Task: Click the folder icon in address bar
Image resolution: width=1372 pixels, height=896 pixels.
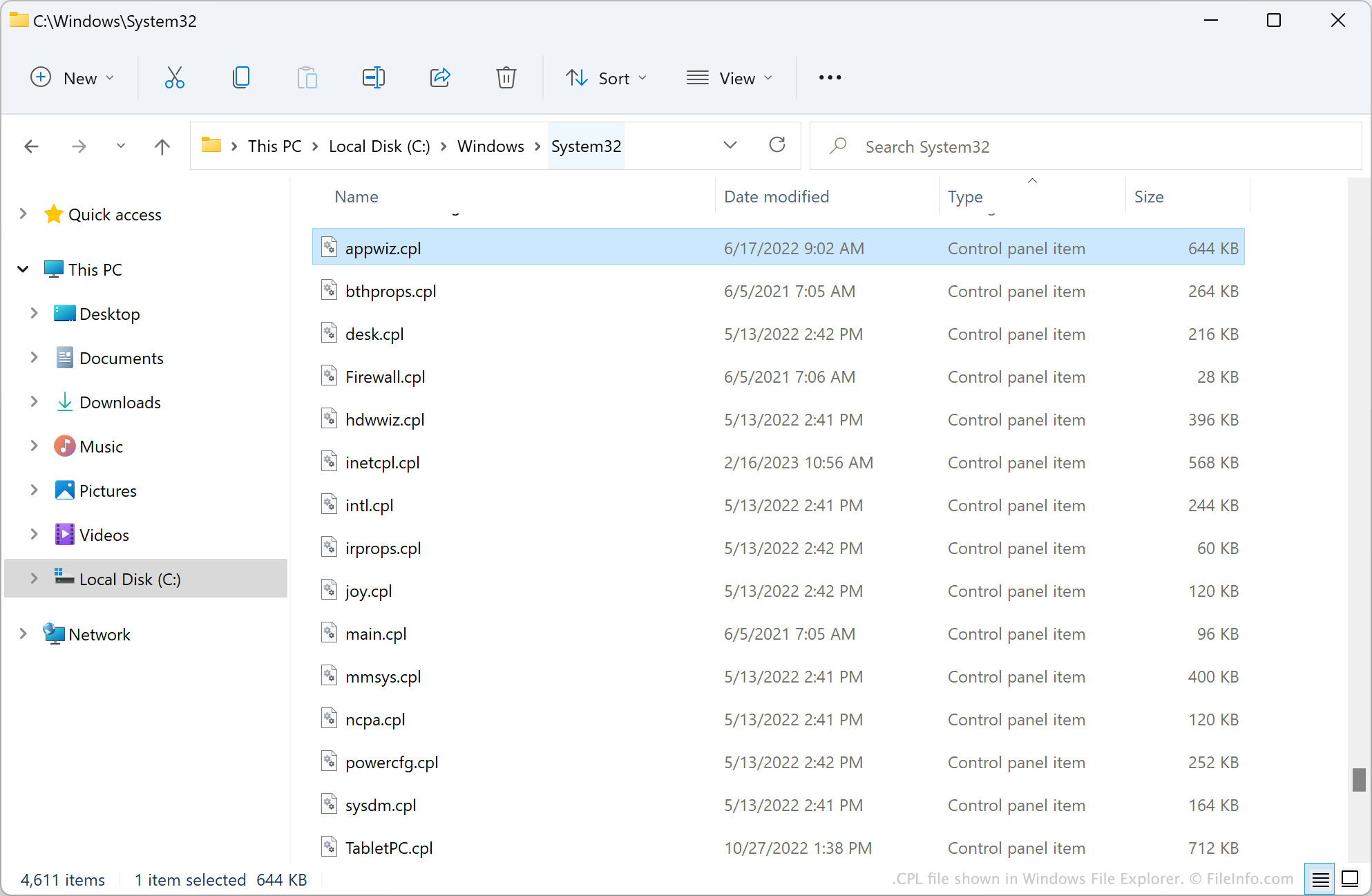Action: click(211, 145)
